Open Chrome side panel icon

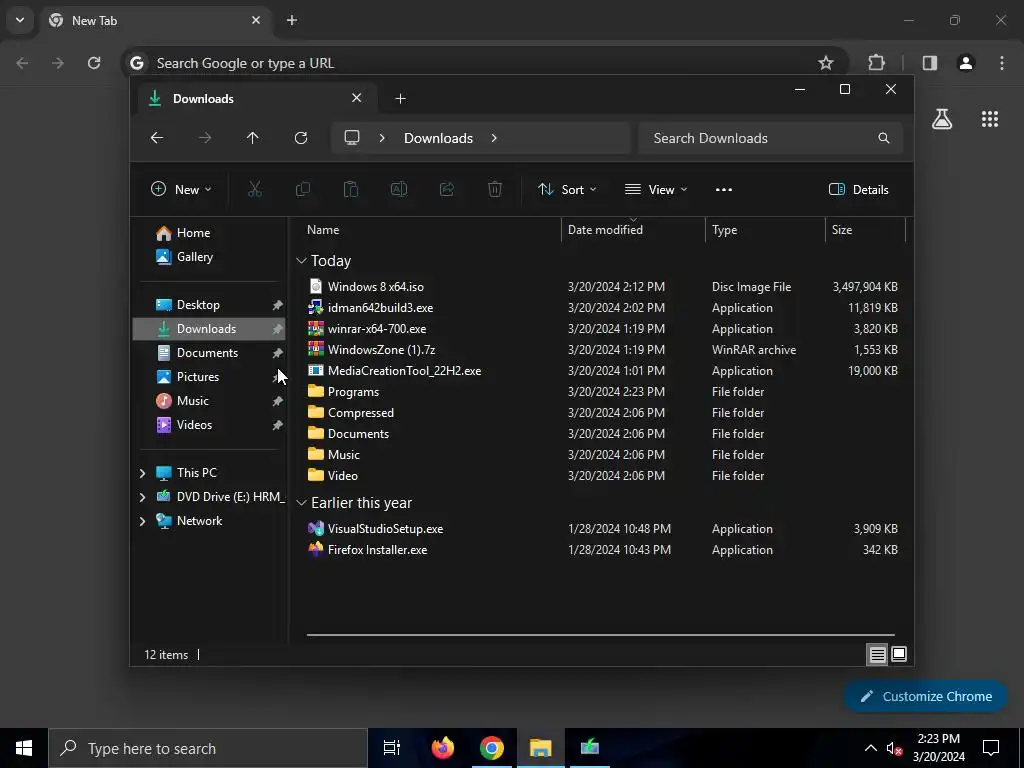930,63
